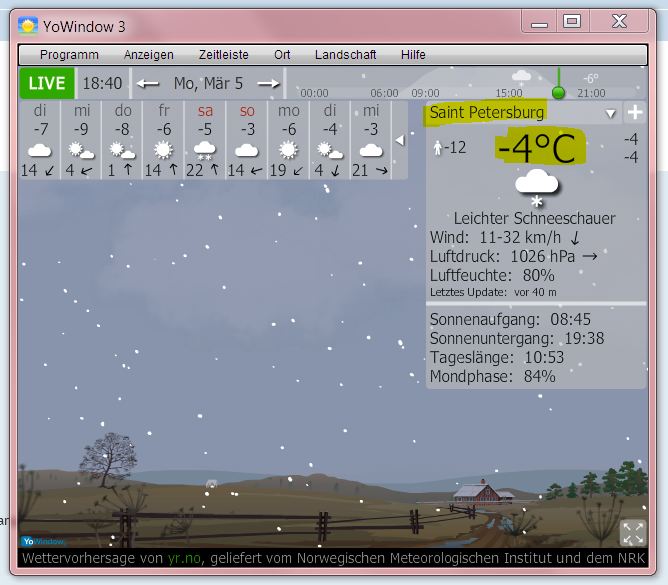Viewport: 668px width, 585px height.
Task: Click the wind direction arrow next to Wind
Action: [x=576, y=238]
